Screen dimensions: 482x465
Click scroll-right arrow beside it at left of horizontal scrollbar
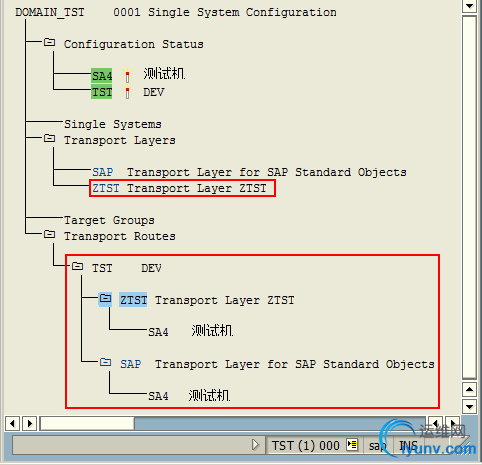coord(30,423)
